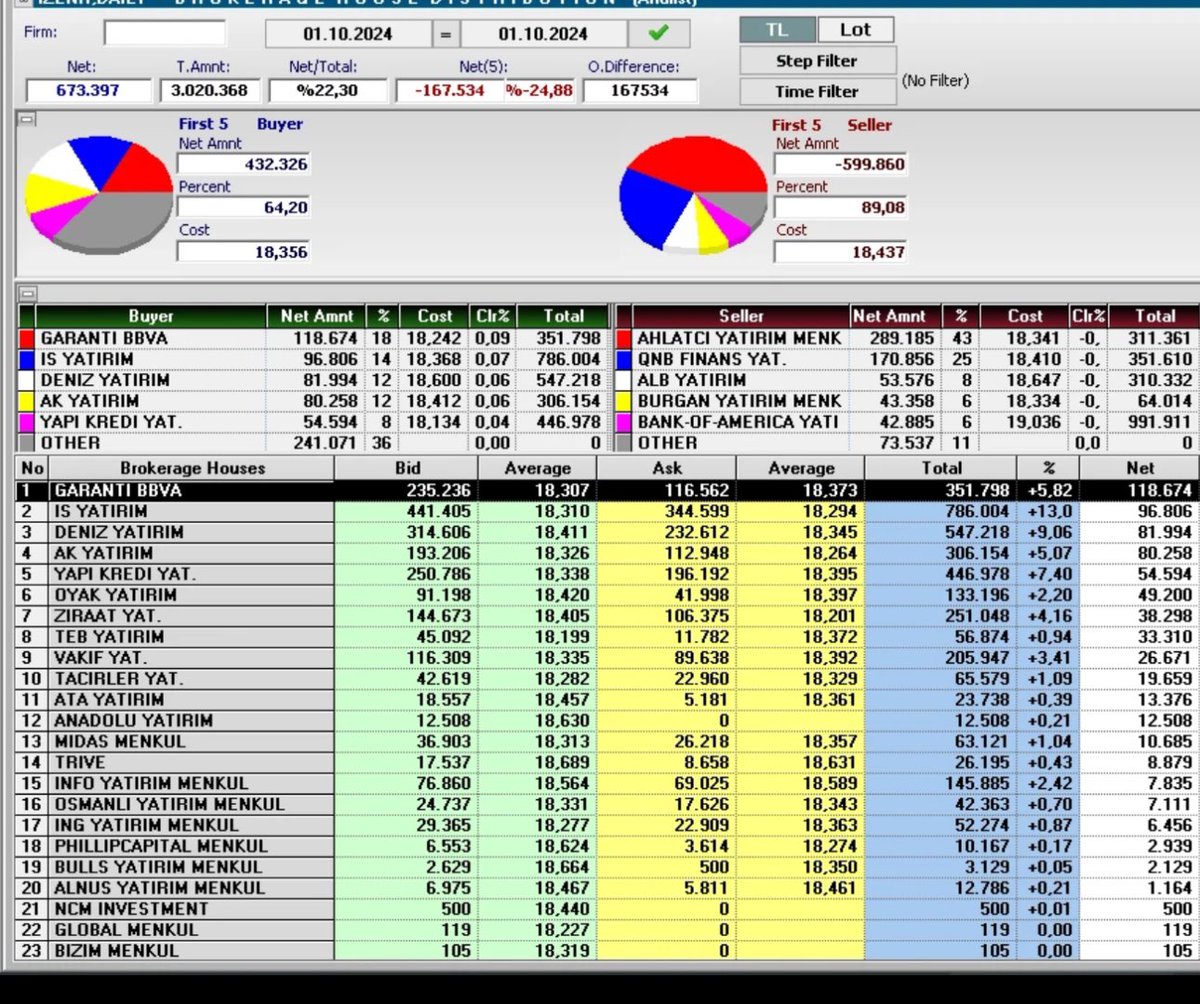Select the MIDAS MENKUL row
1200x1004 pixels.
click(x=608, y=741)
